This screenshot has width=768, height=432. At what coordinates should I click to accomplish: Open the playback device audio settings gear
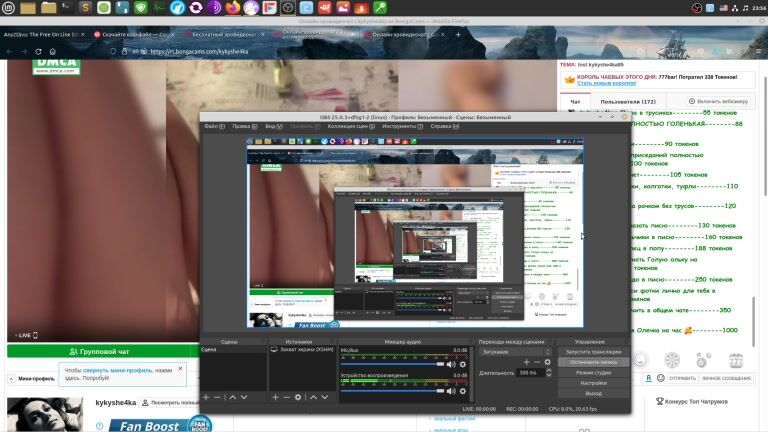coord(463,389)
